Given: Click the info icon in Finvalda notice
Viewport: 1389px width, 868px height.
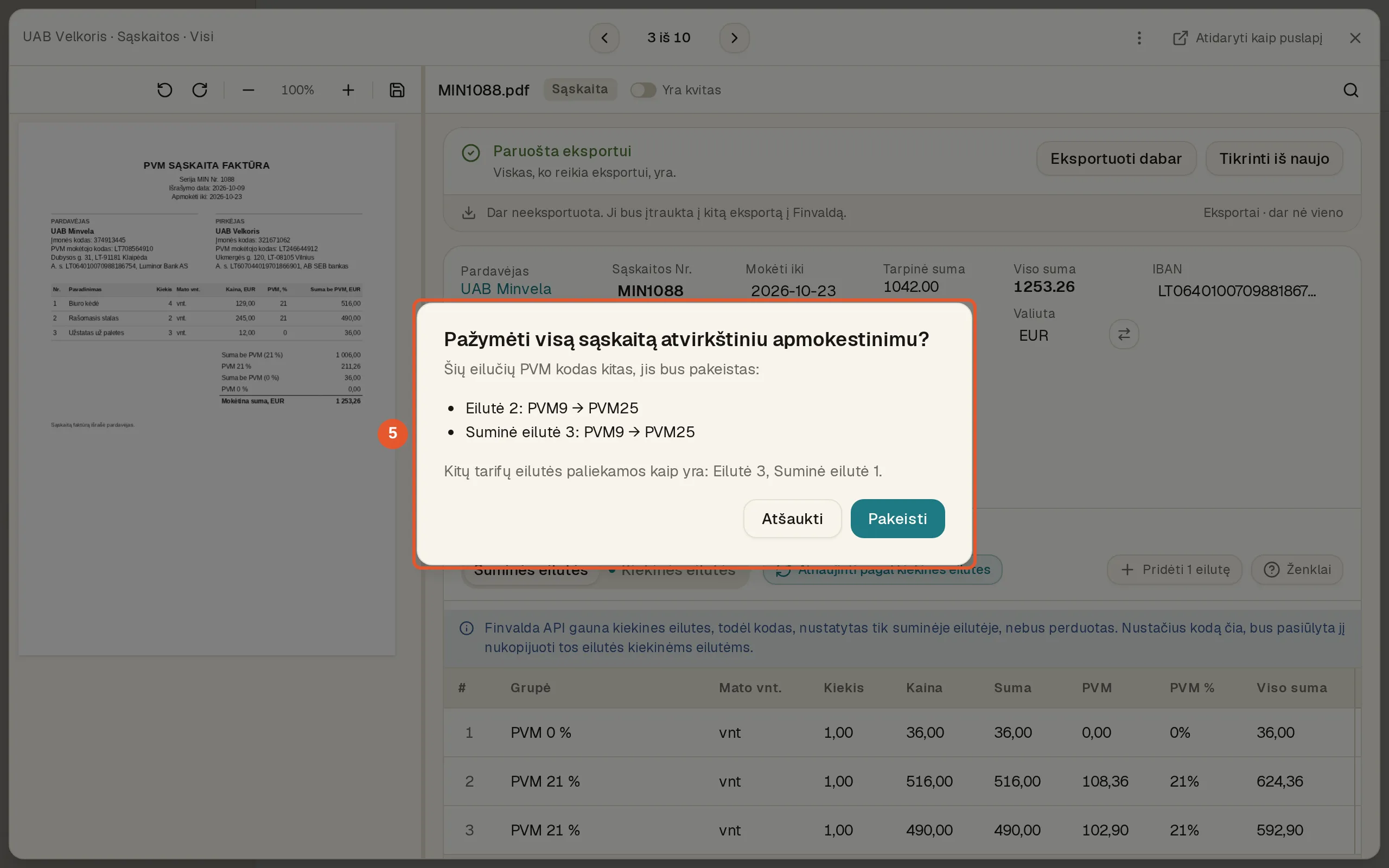Looking at the screenshot, I should 467,628.
